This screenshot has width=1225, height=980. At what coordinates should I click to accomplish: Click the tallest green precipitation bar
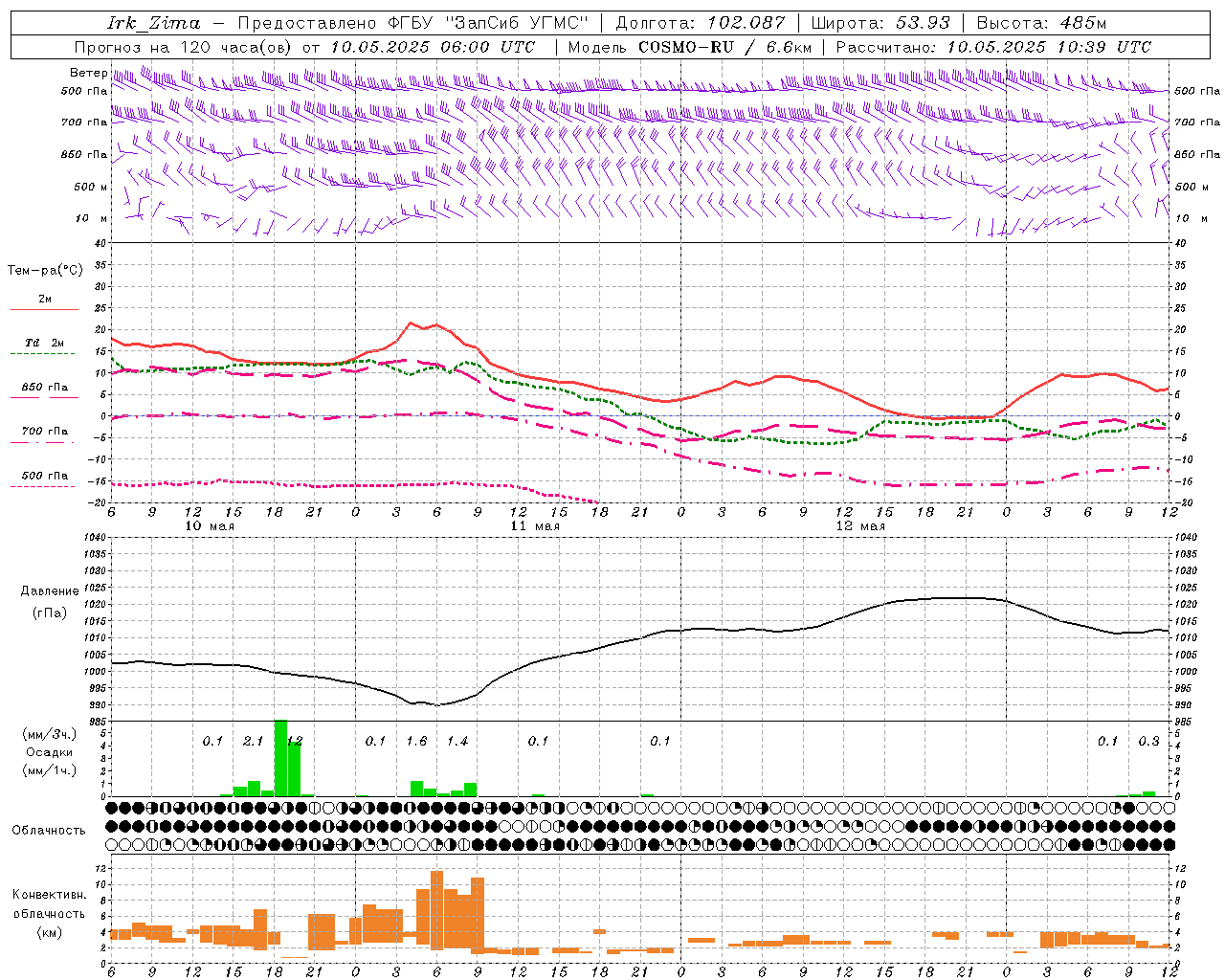(x=280, y=758)
